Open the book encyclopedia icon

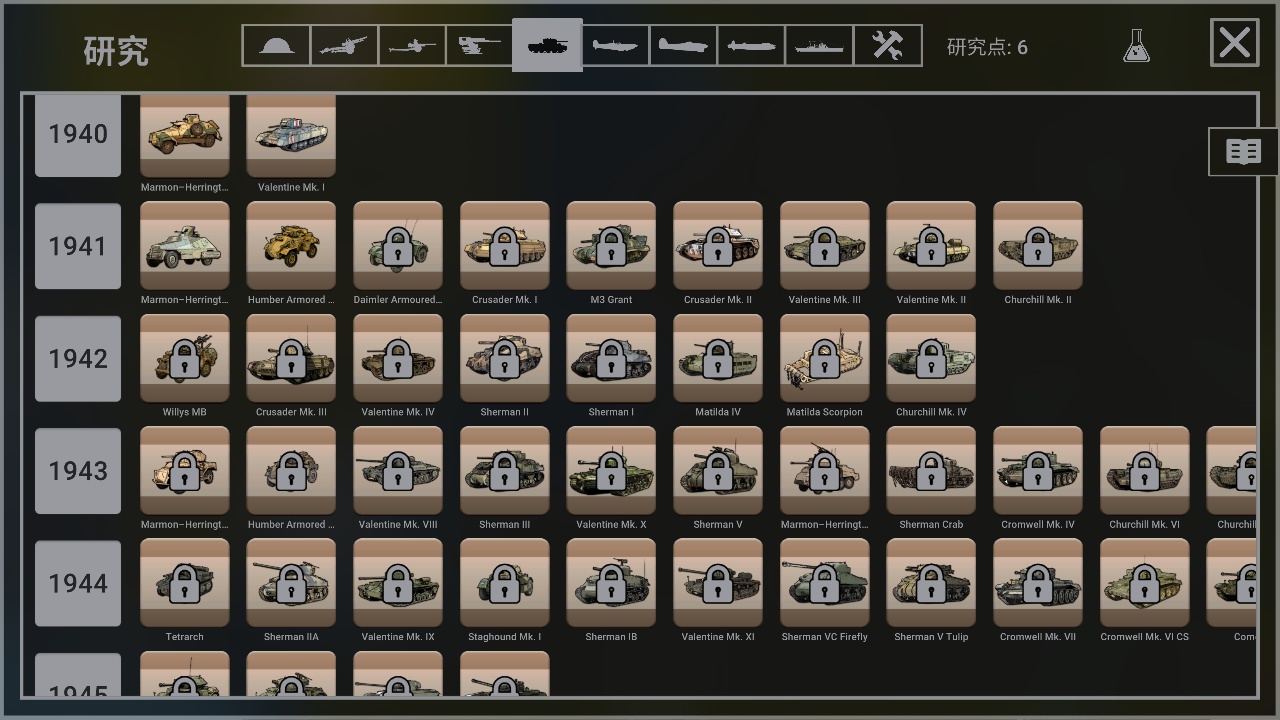pyautogui.click(x=1243, y=152)
